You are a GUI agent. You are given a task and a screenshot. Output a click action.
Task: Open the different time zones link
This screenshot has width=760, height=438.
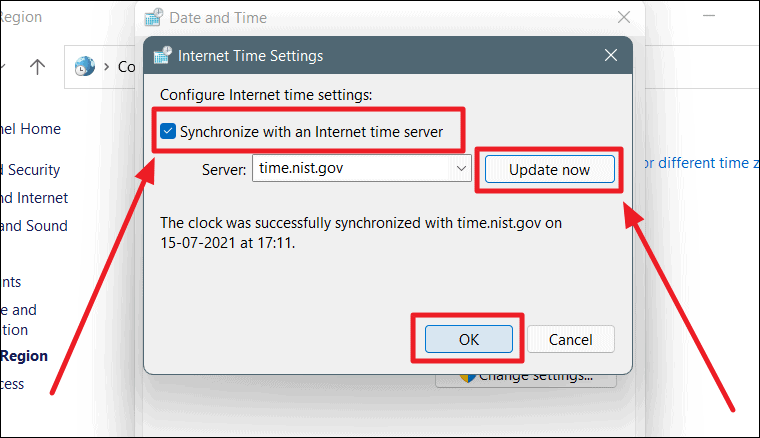pos(702,163)
